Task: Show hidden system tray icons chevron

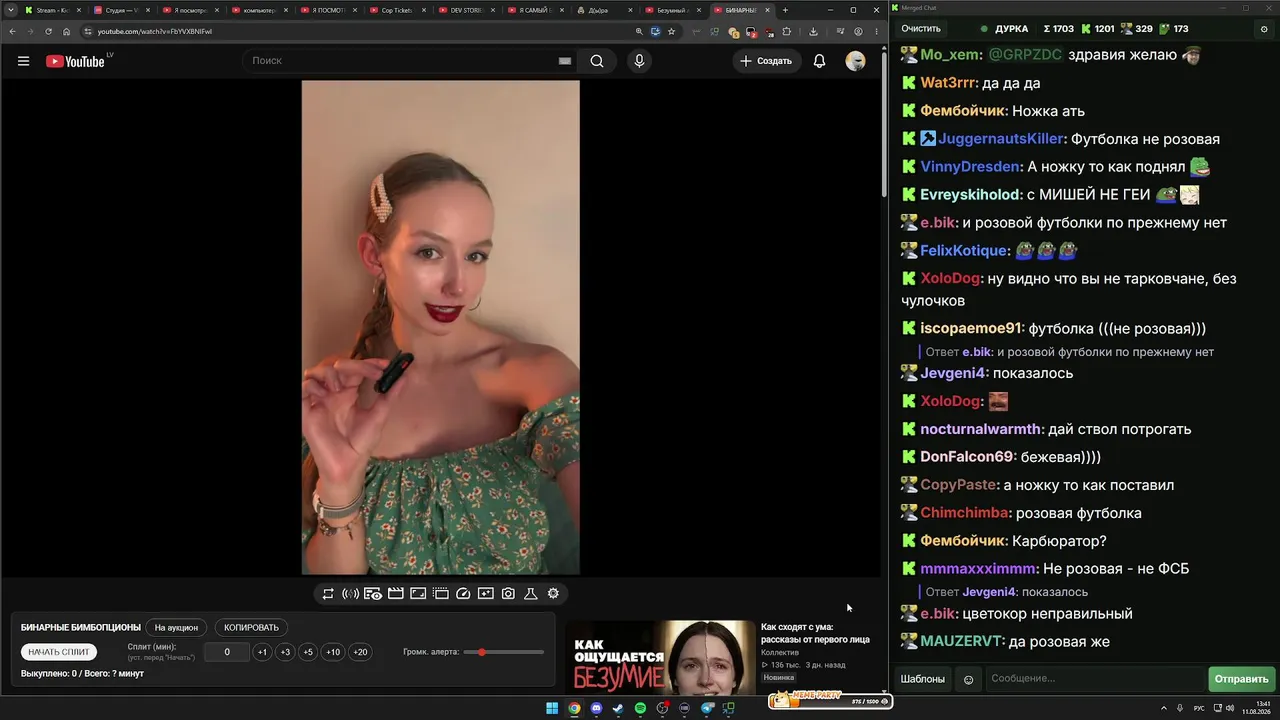Action: tap(1163, 708)
